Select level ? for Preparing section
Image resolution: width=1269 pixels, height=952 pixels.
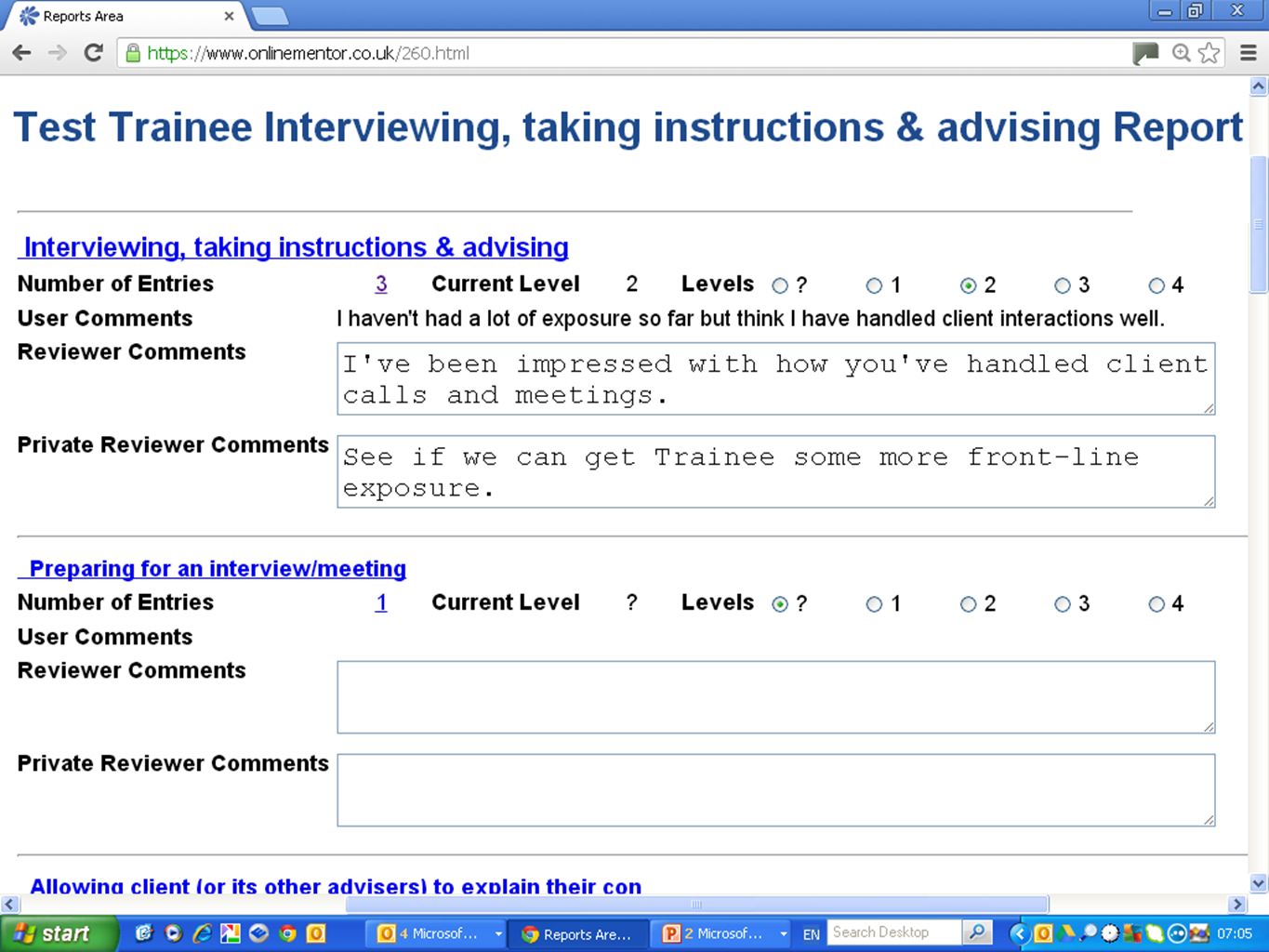coord(780,604)
